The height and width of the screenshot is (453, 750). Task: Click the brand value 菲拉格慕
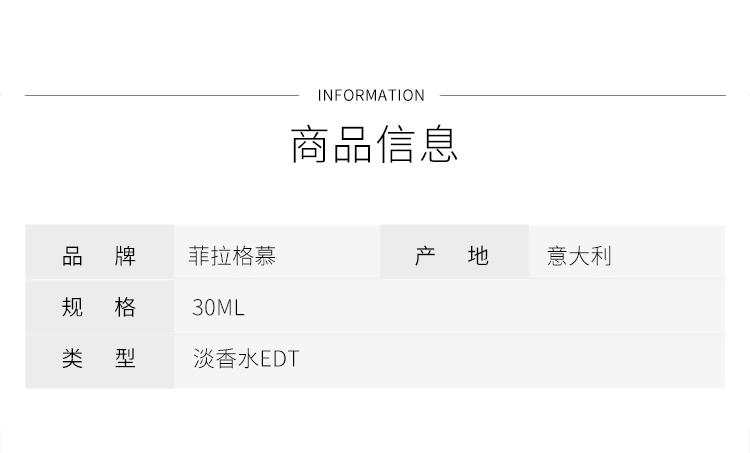coord(232,256)
